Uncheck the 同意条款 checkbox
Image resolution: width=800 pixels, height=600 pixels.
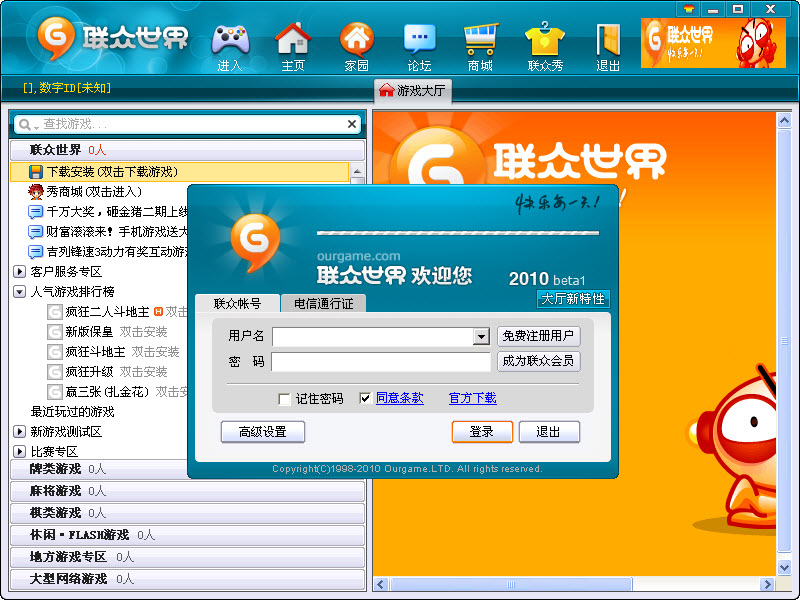365,398
